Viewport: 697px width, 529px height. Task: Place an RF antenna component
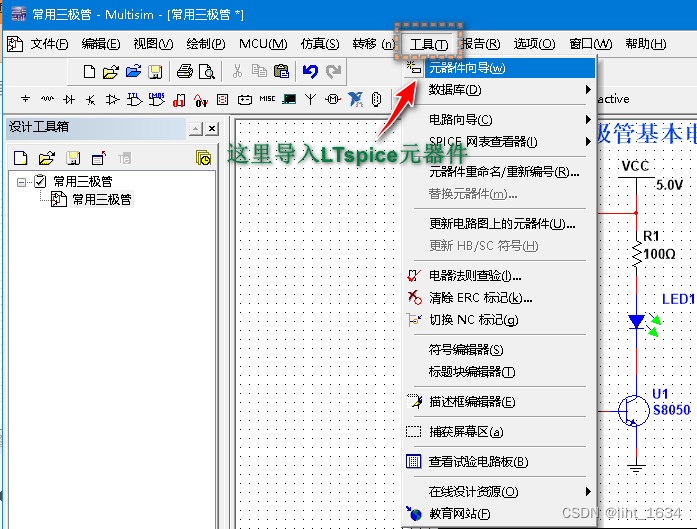pos(311,100)
